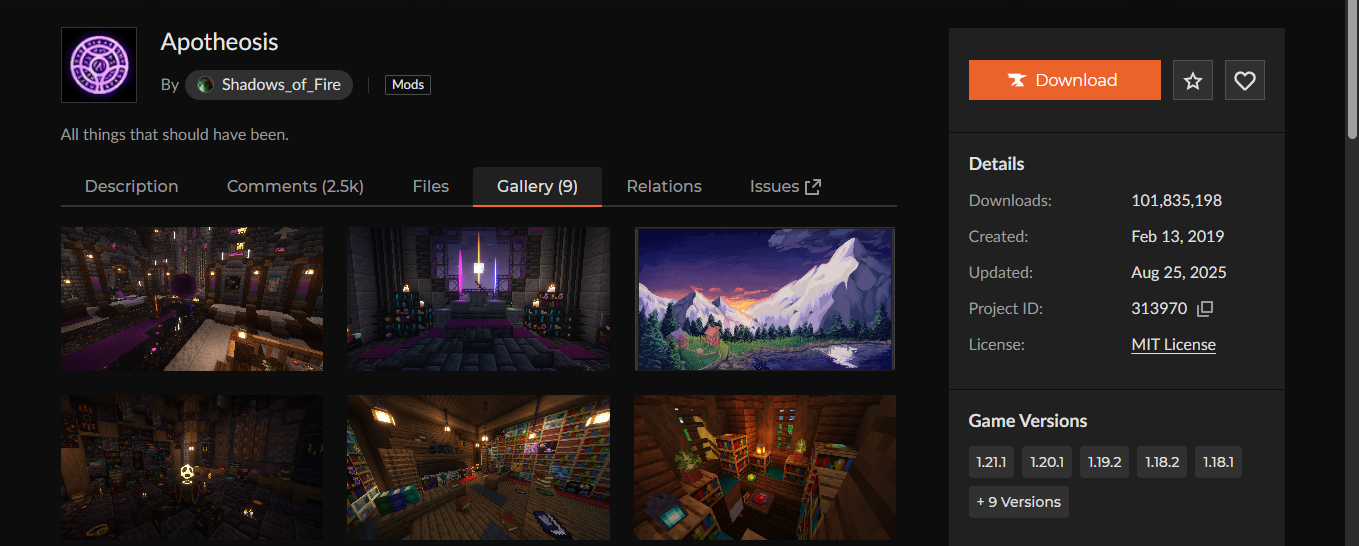
Task: Open the Issues external link
Action: click(785, 187)
